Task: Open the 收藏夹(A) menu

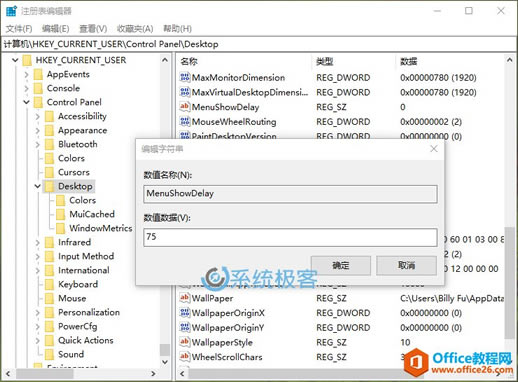Action: [x=135, y=29]
